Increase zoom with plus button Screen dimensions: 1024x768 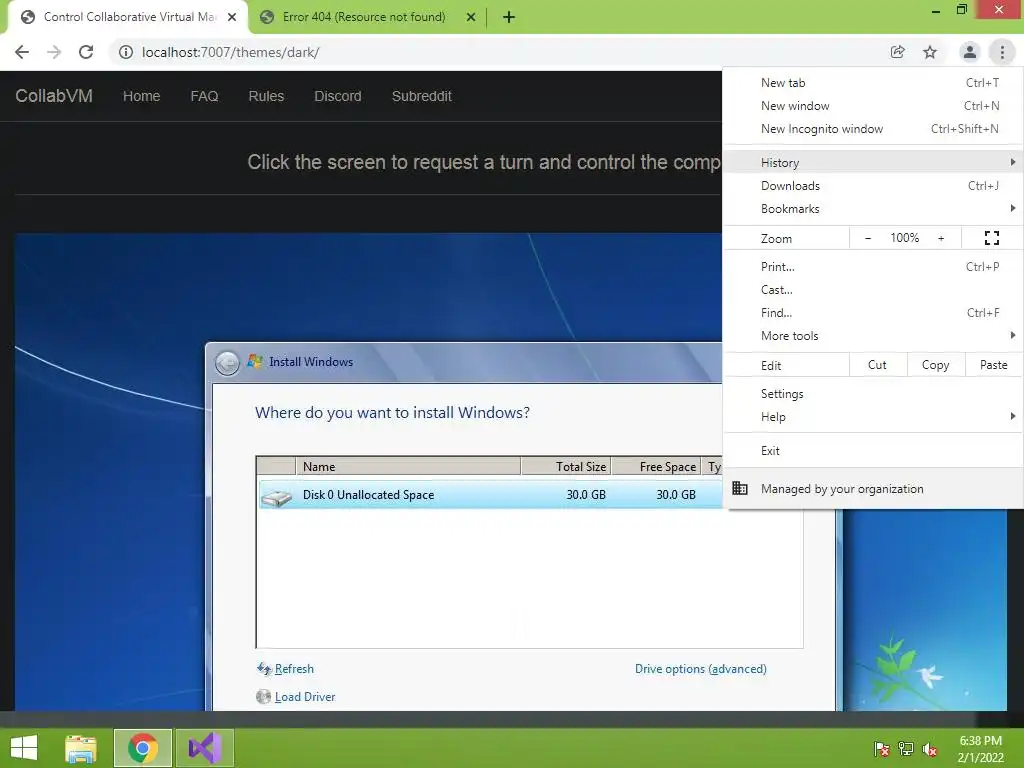[x=941, y=238]
